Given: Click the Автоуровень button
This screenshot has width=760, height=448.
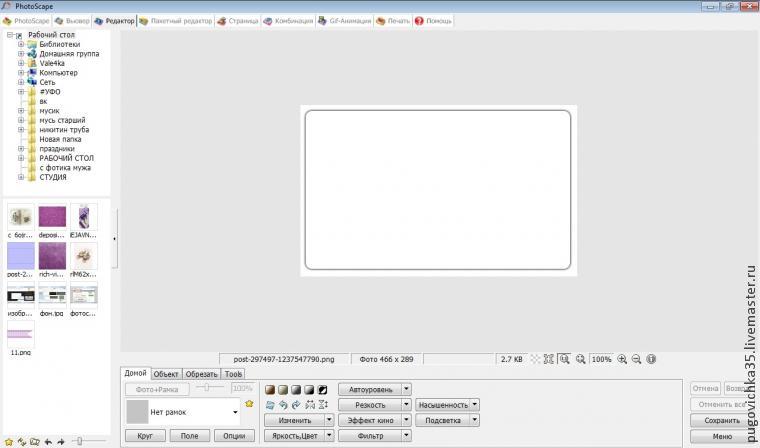Looking at the screenshot, I should point(371,389).
